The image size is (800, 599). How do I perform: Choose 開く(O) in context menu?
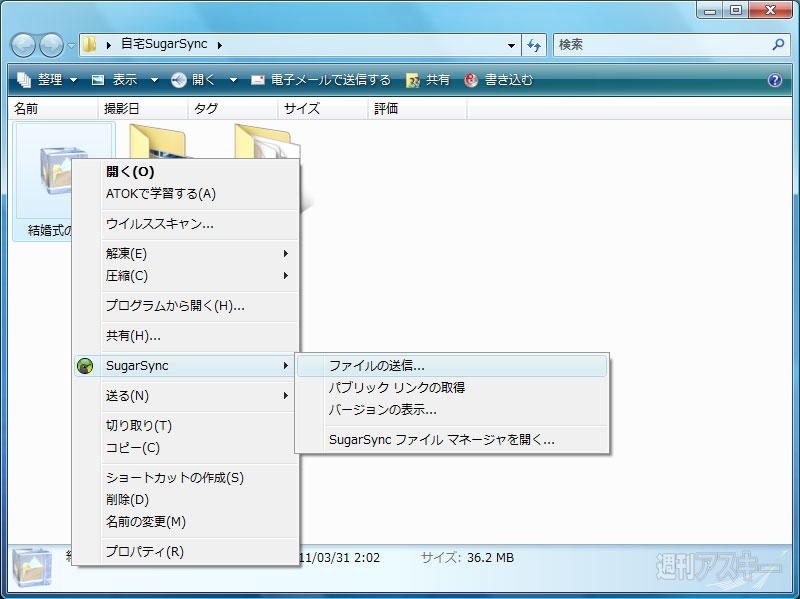point(186,172)
